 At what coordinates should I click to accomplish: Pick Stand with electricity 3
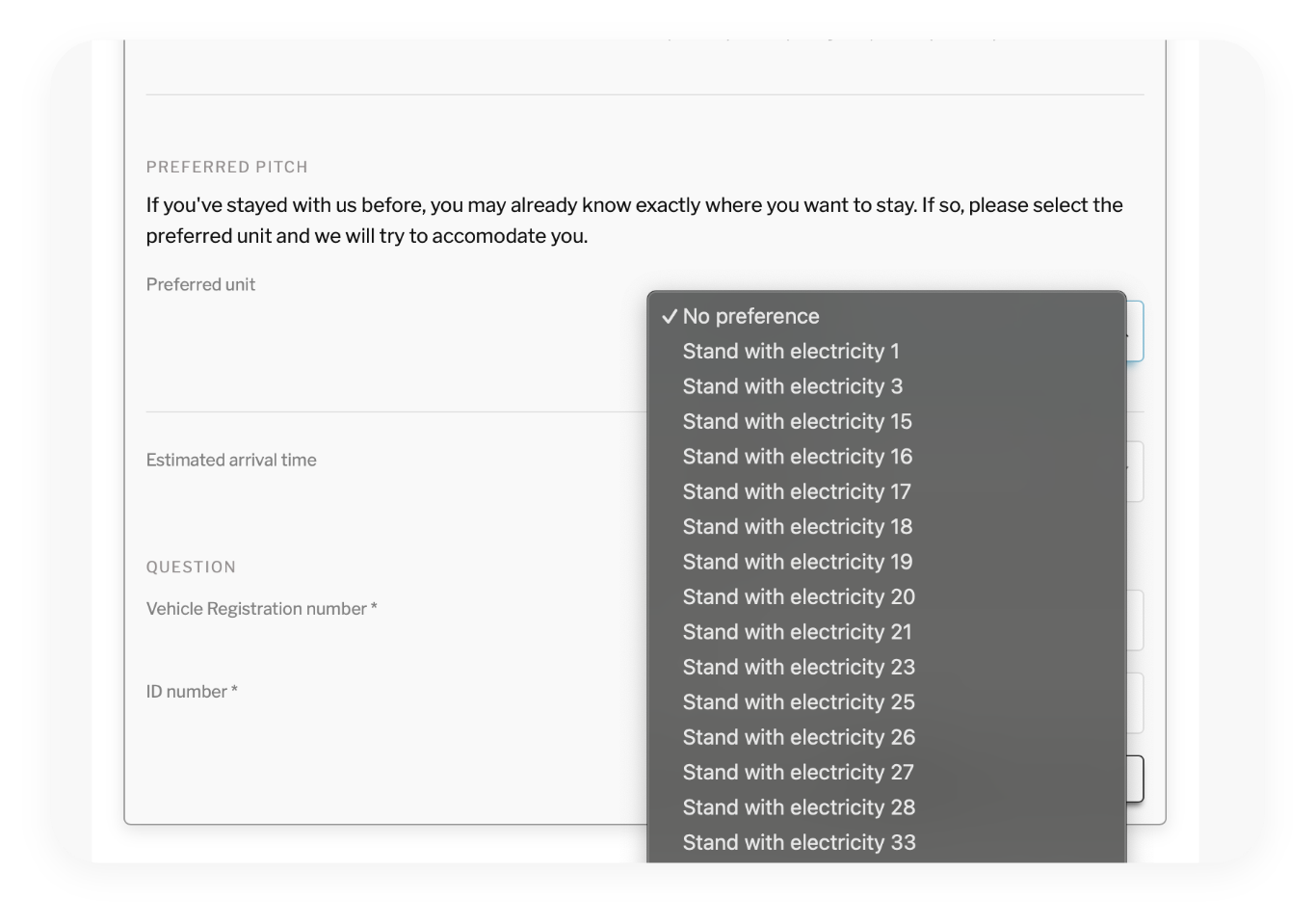[792, 386]
